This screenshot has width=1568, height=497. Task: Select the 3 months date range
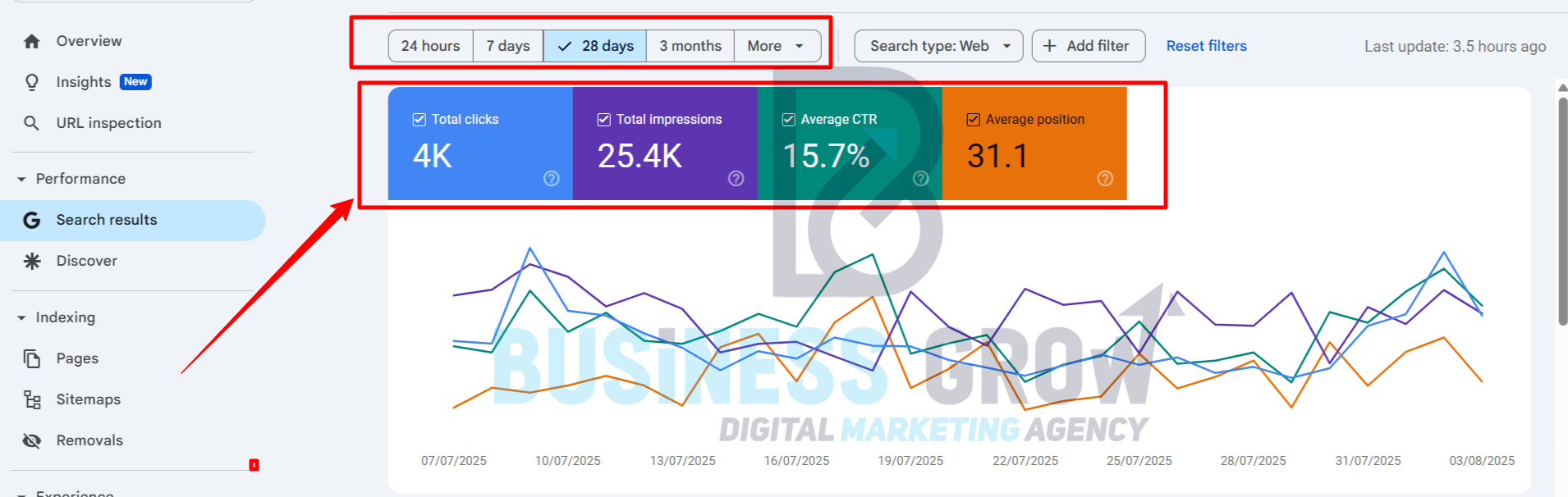coord(690,46)
